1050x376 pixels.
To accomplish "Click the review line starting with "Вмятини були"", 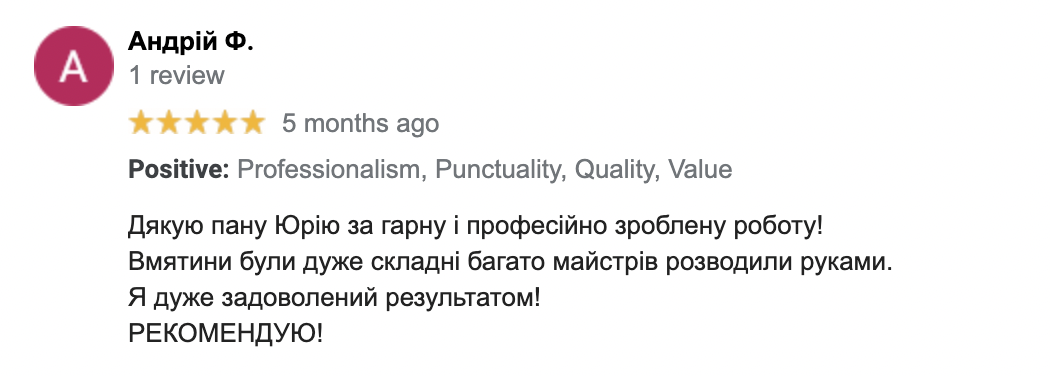I will pos(510,262).
